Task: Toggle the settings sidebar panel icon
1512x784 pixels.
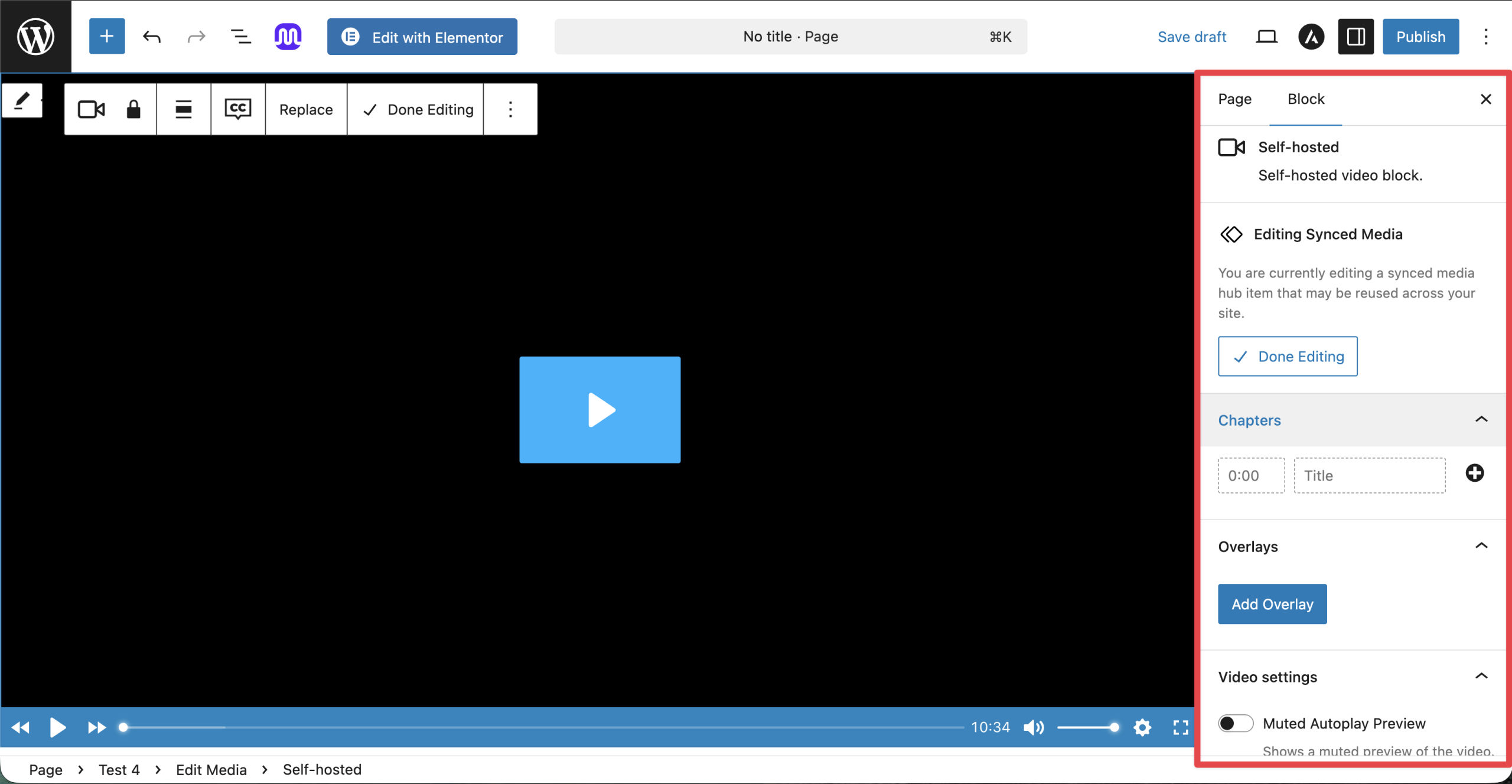Action: (1355, 36)
